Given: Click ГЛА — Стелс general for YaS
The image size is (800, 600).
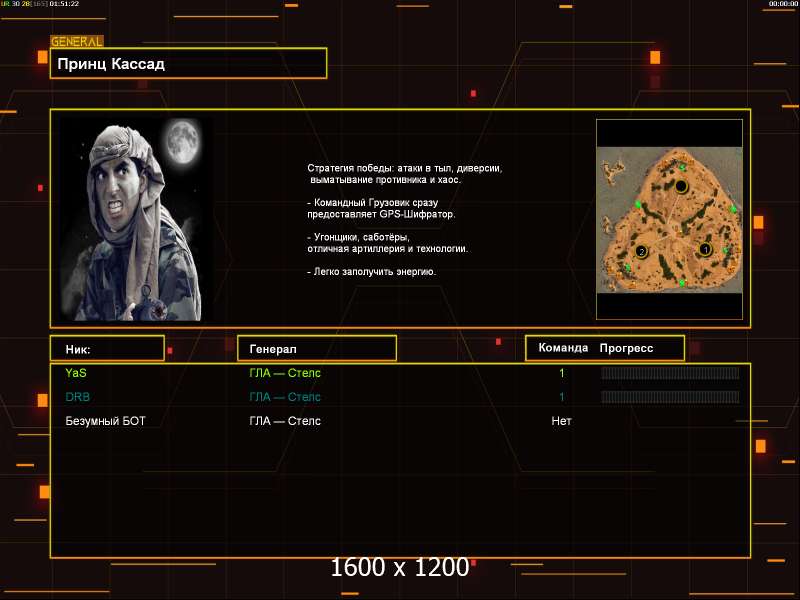Looking at the screenshot, I should pos(285,373).
